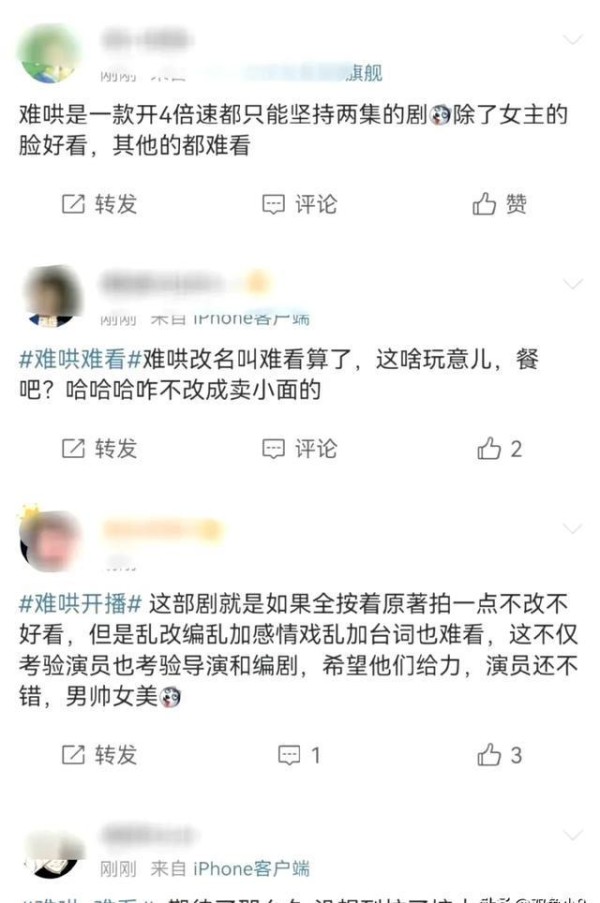Image resolution: width=600 pixels, height=903 pixels.
Task: Open comments on the 难哄4倍速 post
Action: point(299,204)
